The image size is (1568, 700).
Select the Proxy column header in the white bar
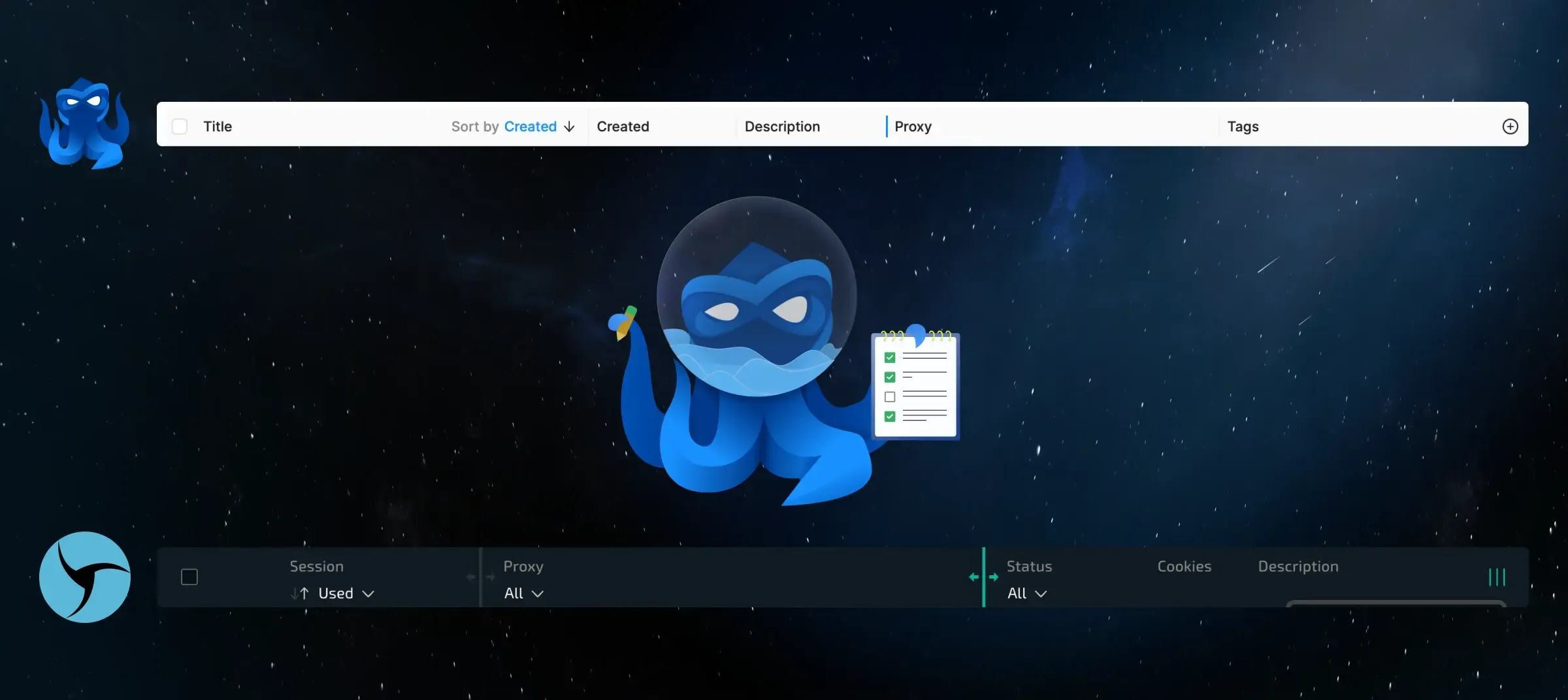click(913, 127)
